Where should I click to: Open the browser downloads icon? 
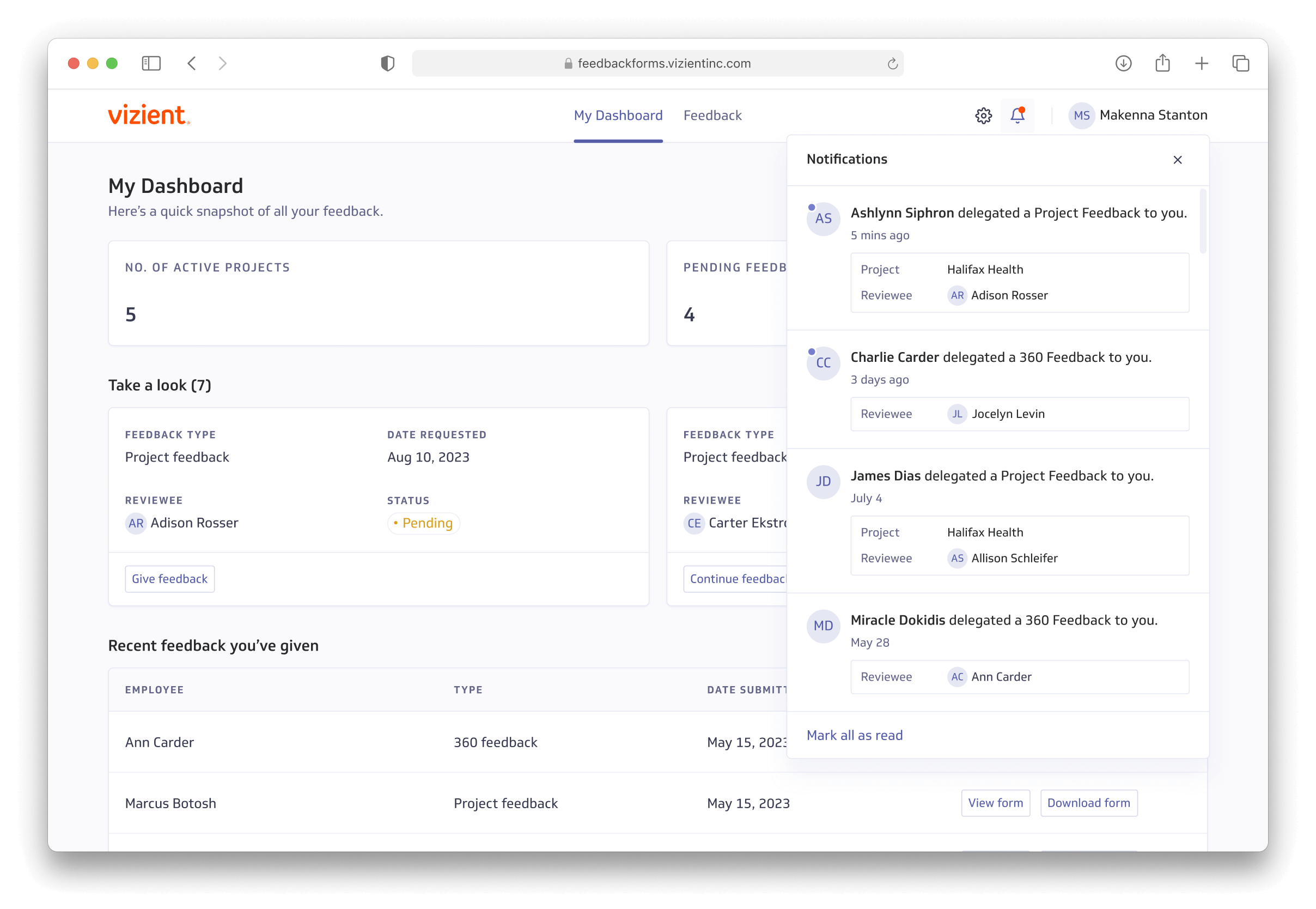tap(1123, 63)
